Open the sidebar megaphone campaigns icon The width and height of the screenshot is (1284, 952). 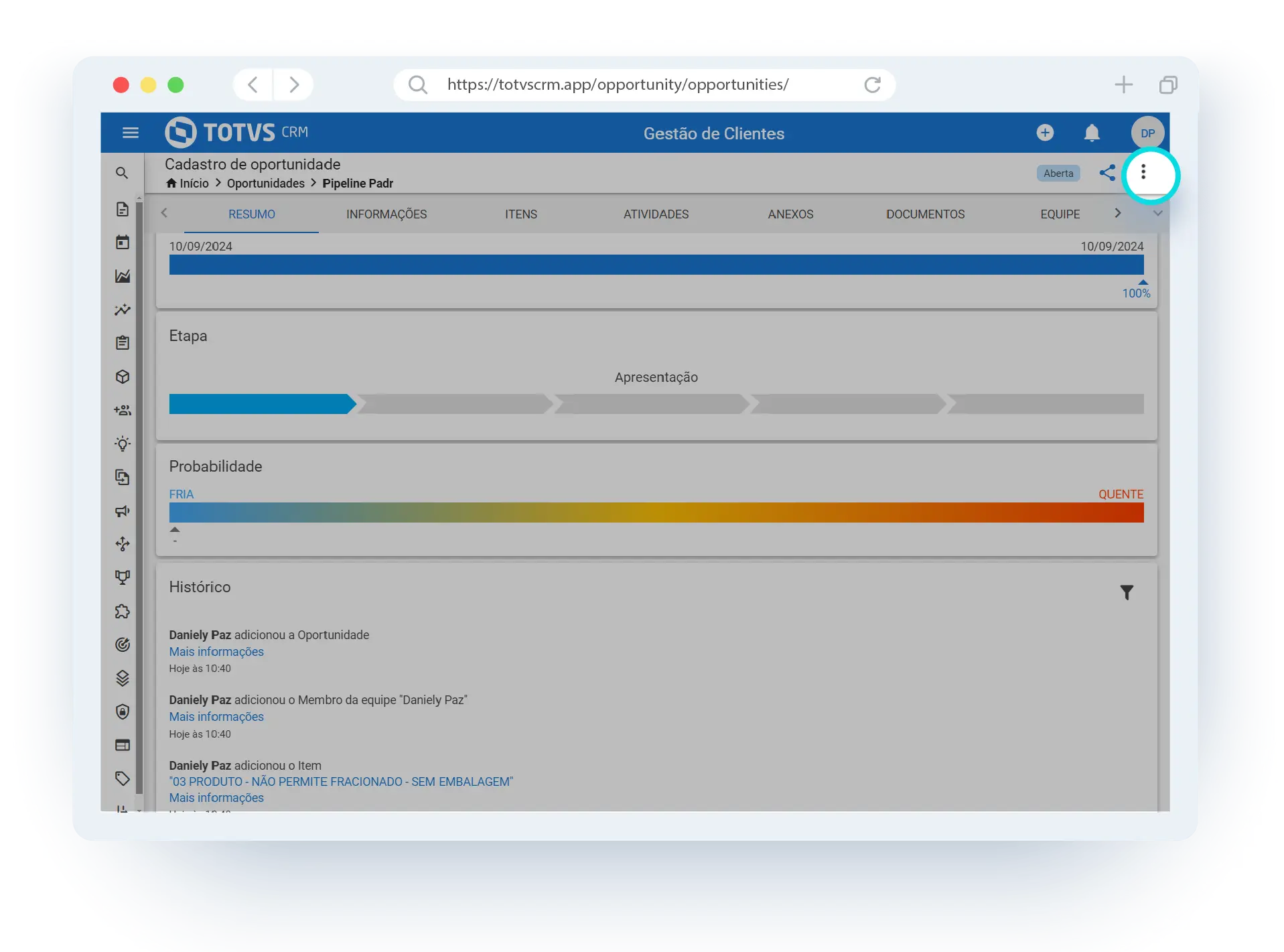[122, 511]
